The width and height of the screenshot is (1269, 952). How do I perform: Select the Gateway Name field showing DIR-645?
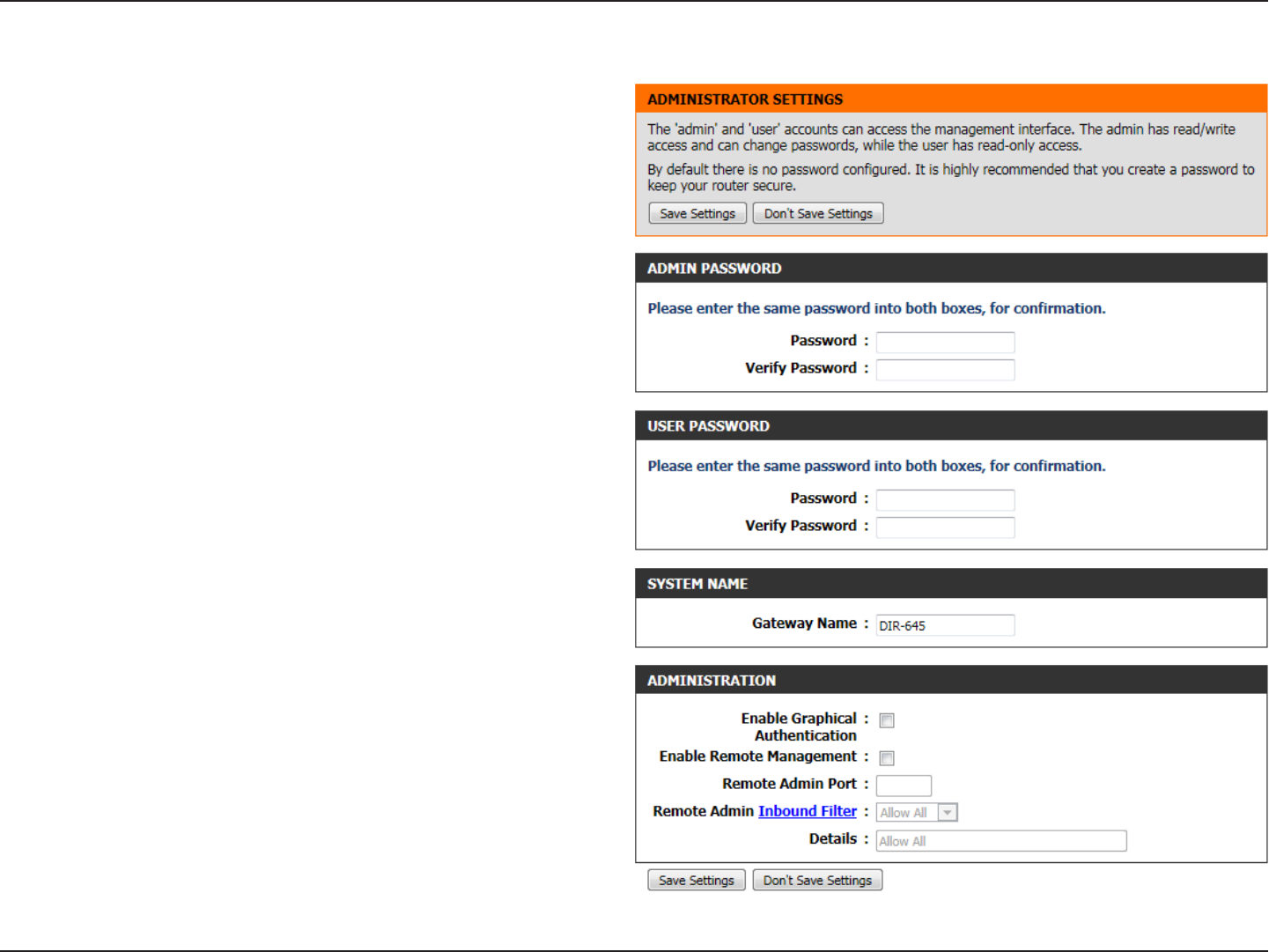(945, 625)
